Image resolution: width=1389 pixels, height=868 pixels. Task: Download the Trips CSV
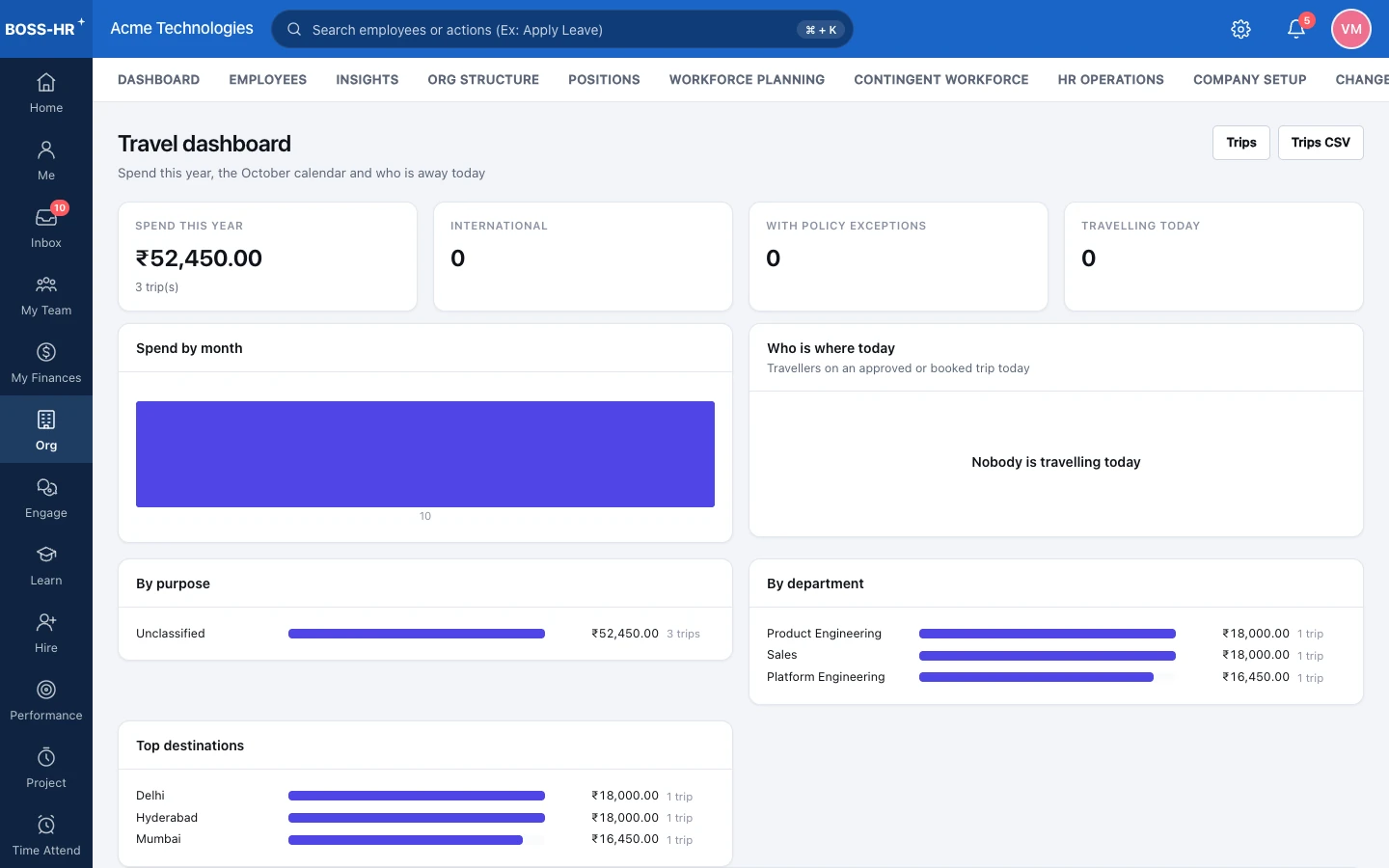pyautogui.click(x=1321, y=143)
